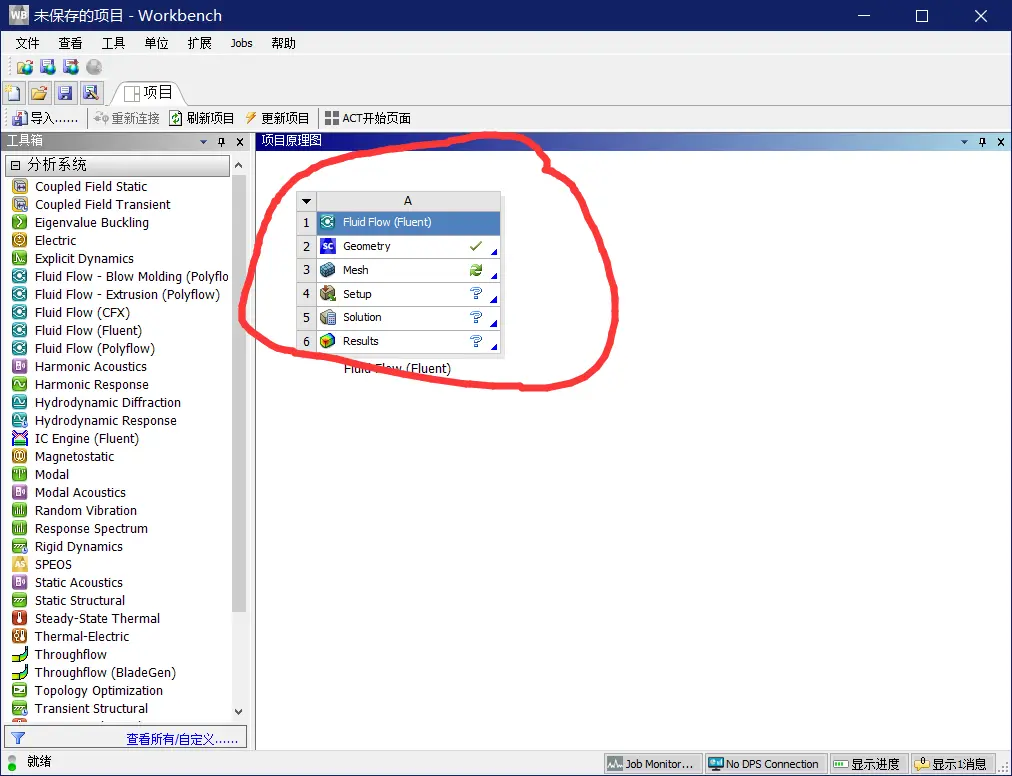Screen dimensions: 1012x776
Task: Open the Jobs menu
Action: (241, 43)
